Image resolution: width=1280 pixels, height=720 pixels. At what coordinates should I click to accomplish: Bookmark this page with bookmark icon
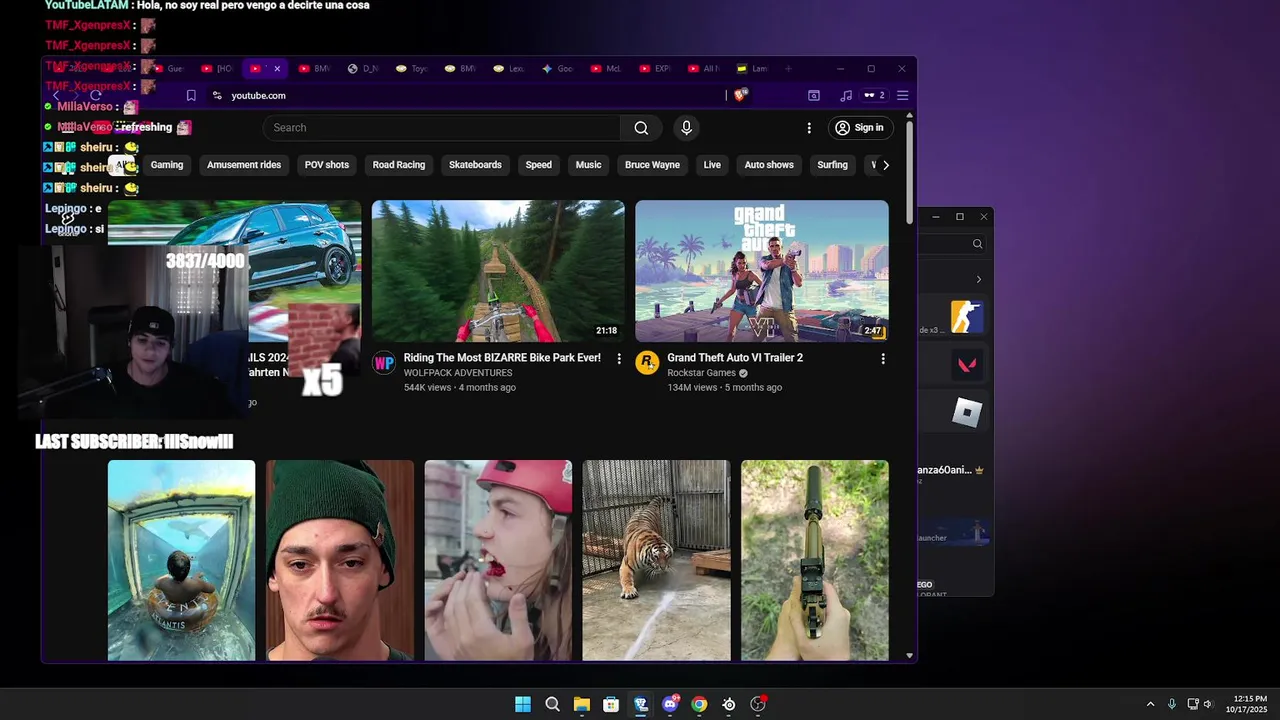pos(191,96)
